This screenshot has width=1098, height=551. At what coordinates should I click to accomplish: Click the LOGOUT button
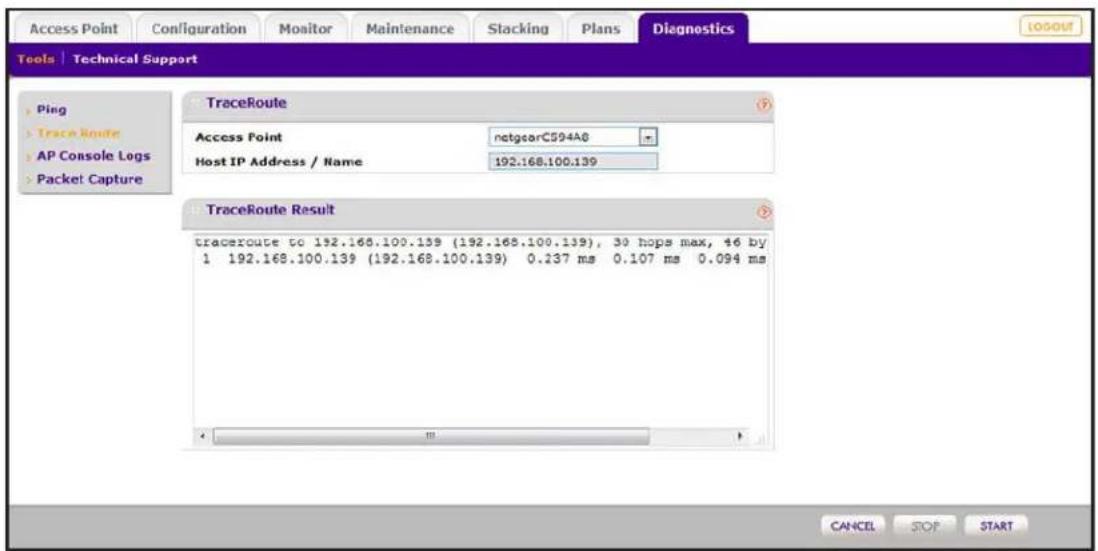(x=1050, y=27)
